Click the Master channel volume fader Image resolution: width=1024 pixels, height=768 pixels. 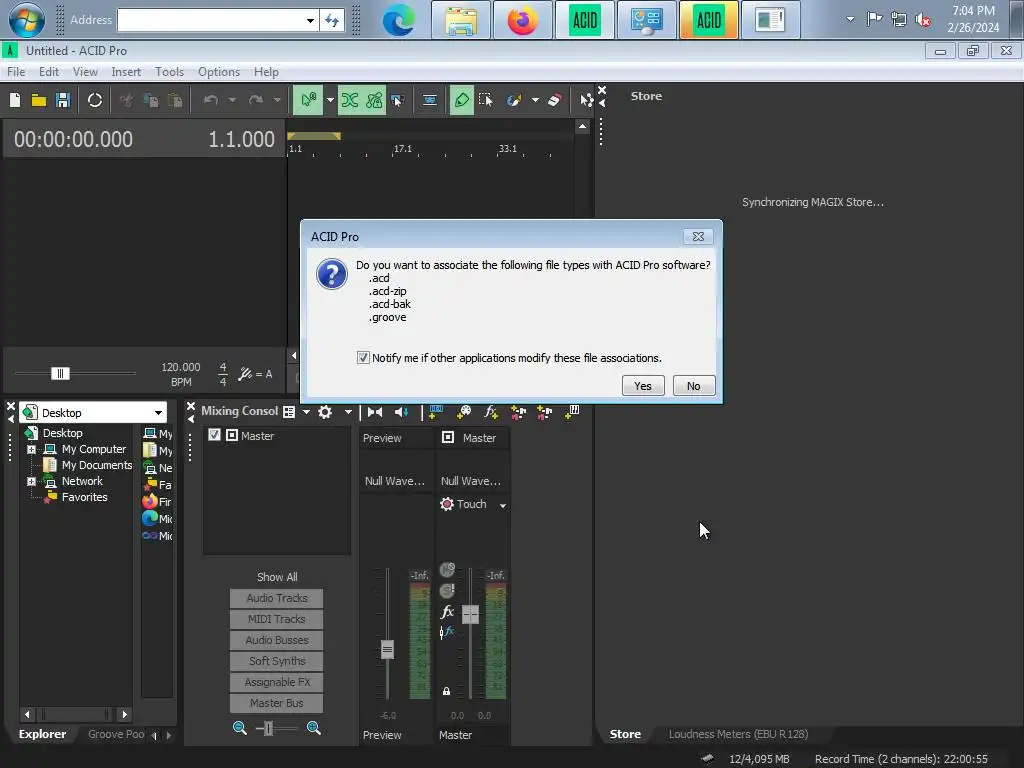(x=470, y=614)
